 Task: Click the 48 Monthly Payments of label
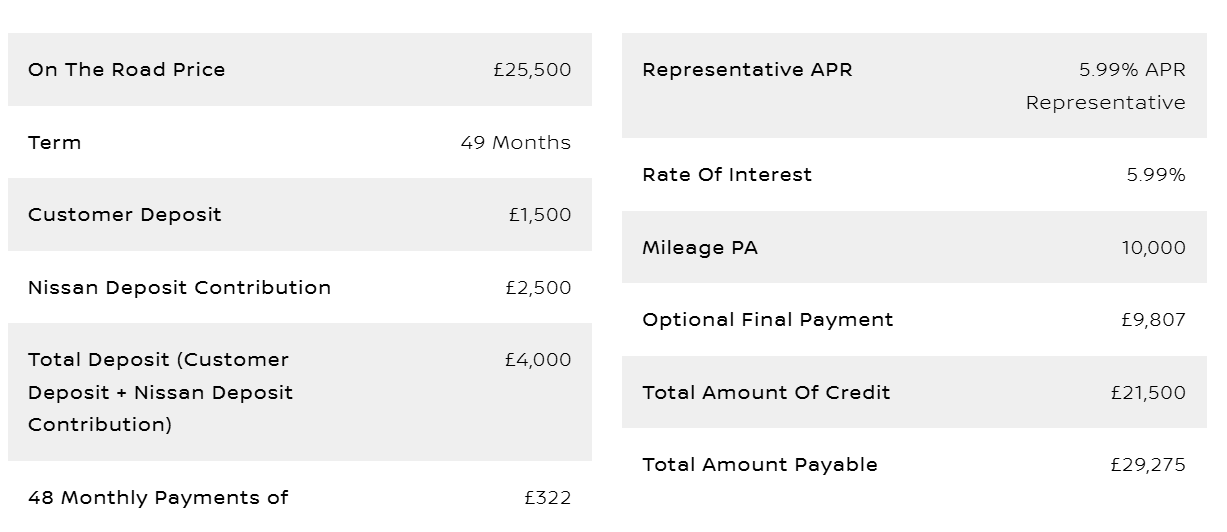click(158, 498)
